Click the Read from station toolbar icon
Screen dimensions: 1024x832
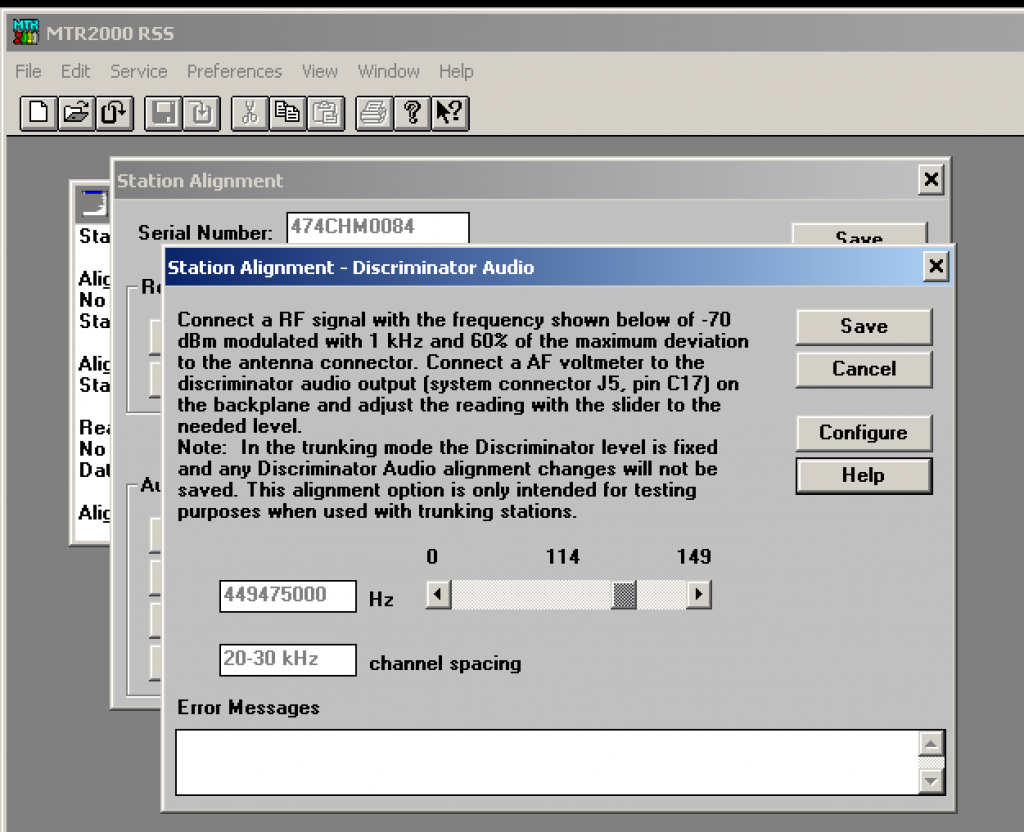[115, 114]
